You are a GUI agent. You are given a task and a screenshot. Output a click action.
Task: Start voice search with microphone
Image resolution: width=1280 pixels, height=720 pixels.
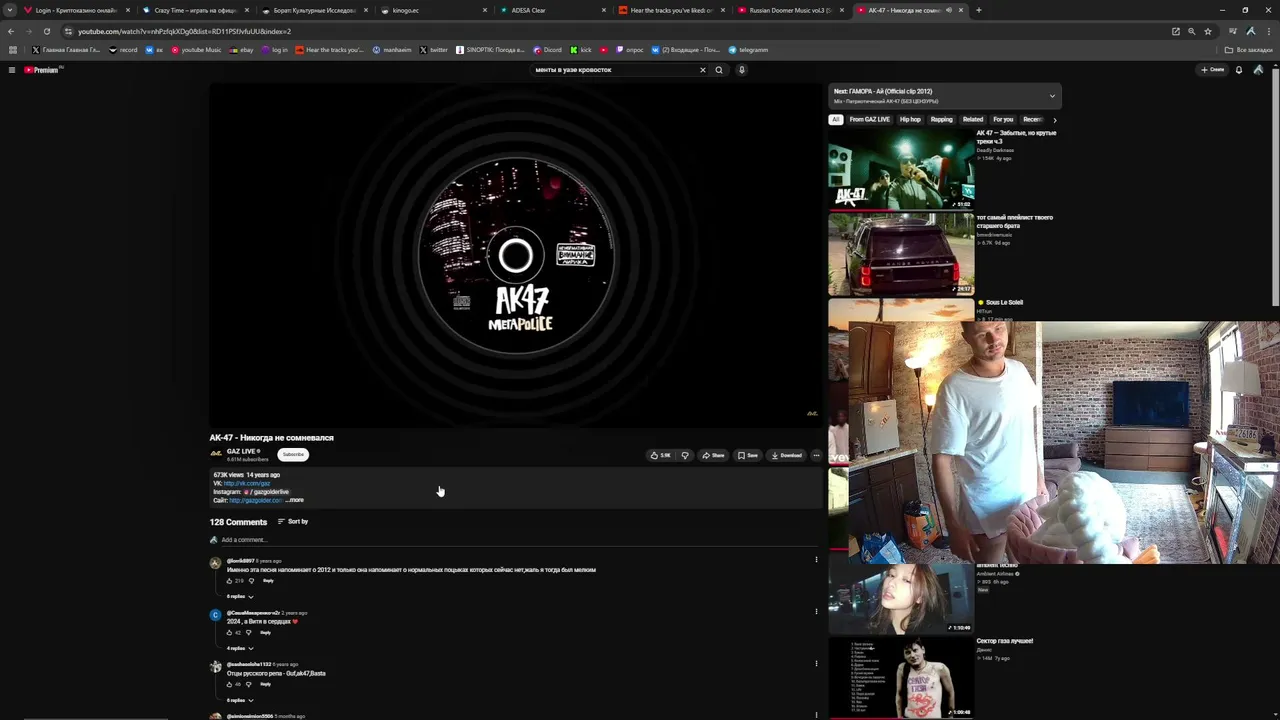pos(741,70)
